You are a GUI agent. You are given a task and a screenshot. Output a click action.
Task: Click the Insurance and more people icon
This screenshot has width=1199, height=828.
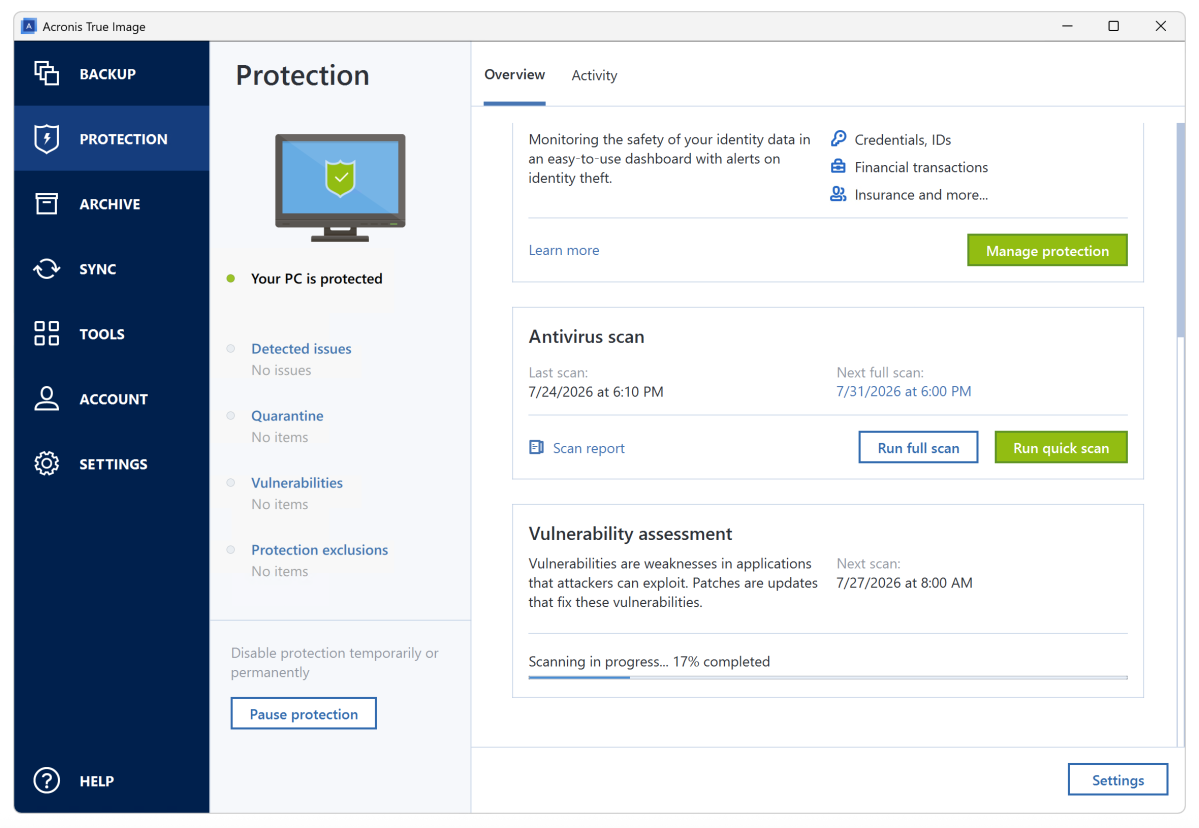839,193
